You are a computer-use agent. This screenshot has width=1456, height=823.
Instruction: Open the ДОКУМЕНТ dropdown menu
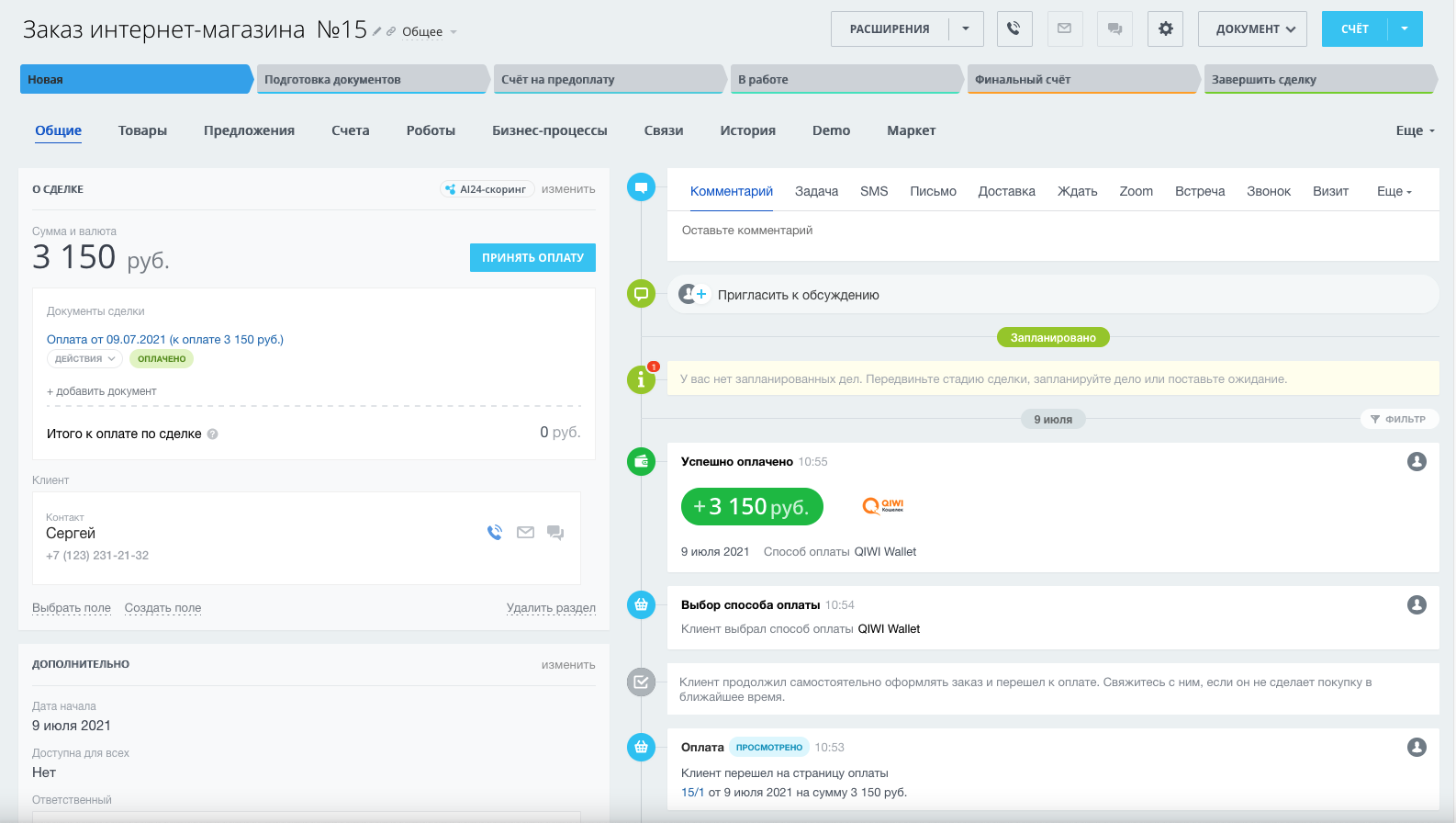(1252, 28)
